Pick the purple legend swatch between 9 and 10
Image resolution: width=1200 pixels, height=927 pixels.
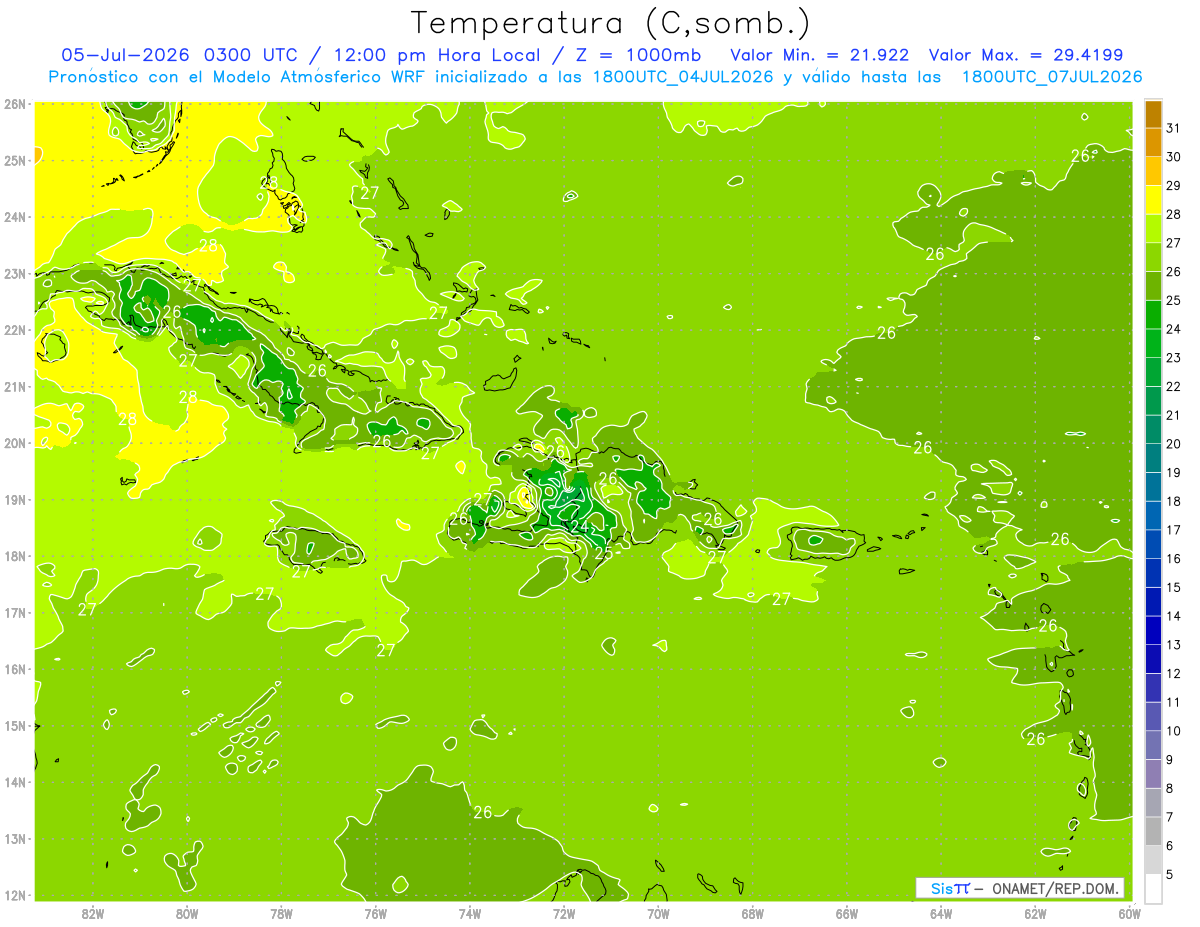1153,744
